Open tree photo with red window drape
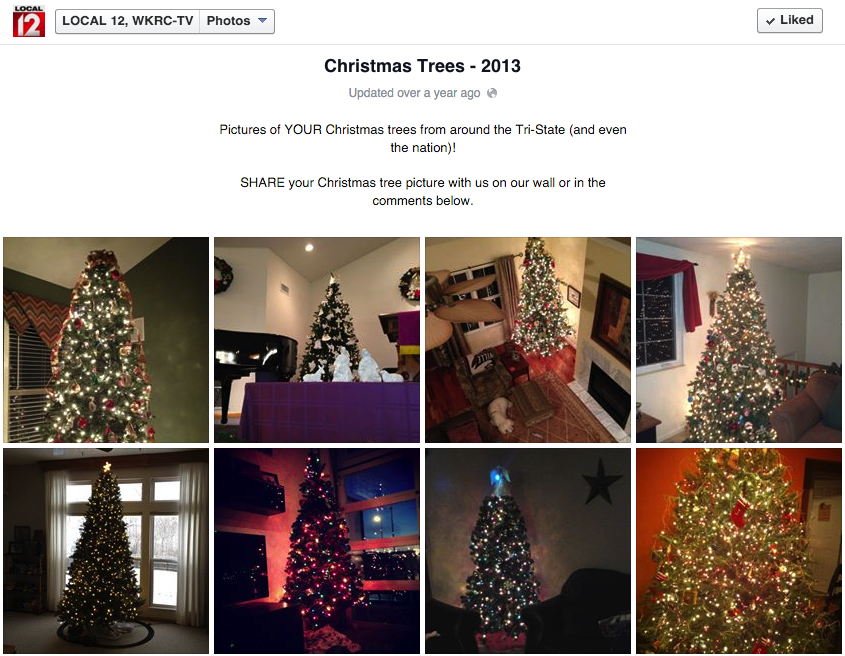Viewport: 845px width, 656px height. [739, 340]
